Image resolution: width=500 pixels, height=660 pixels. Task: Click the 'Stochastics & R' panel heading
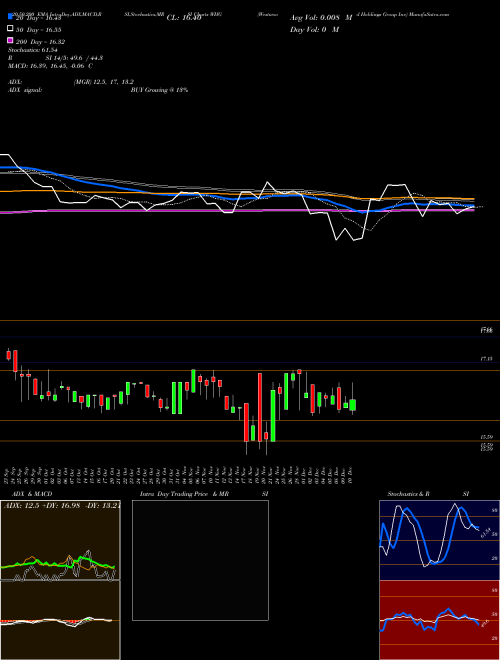(409, 494)
